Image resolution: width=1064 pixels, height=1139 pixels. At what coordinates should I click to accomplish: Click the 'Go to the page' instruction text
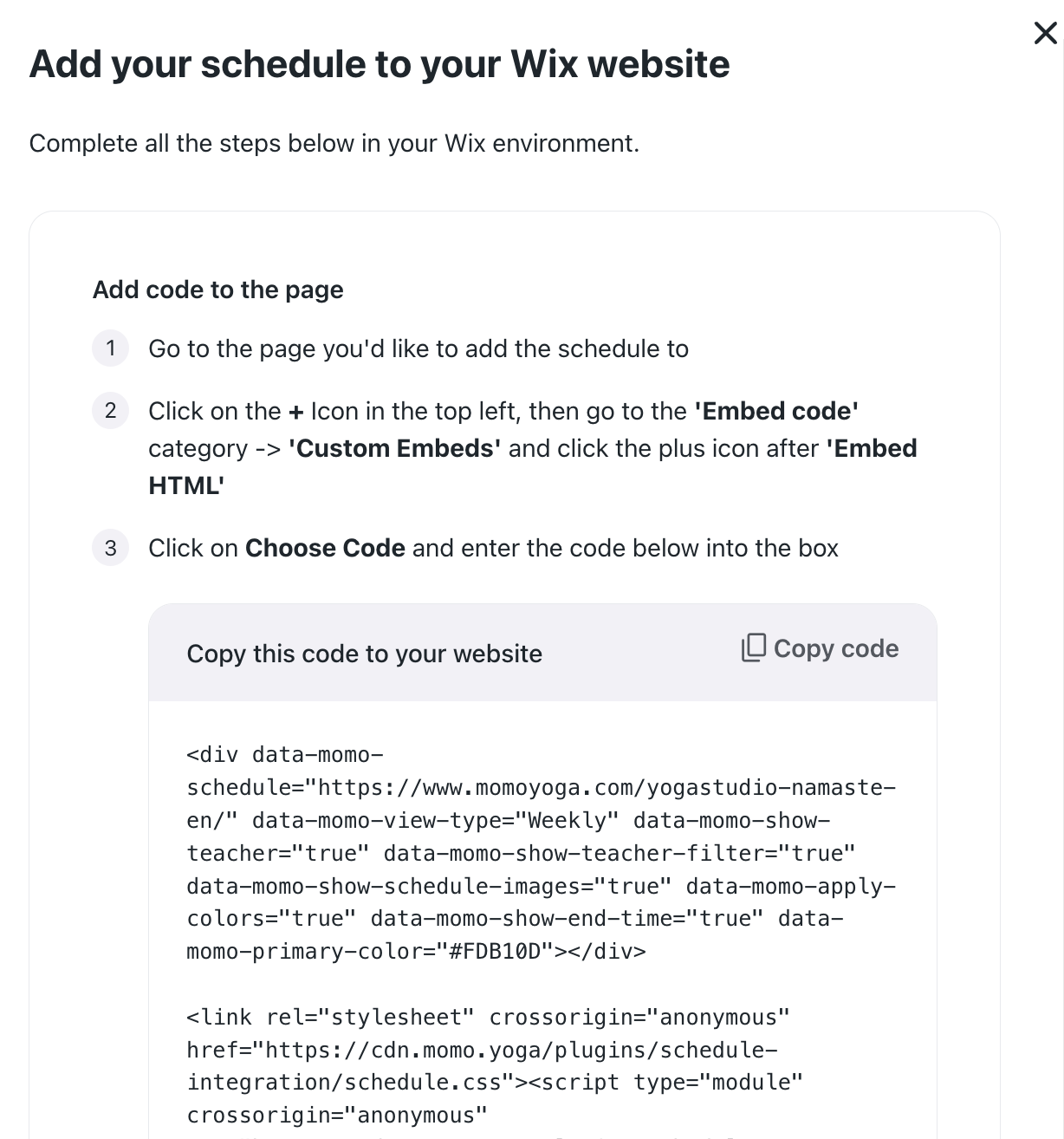tap(418, 348)
